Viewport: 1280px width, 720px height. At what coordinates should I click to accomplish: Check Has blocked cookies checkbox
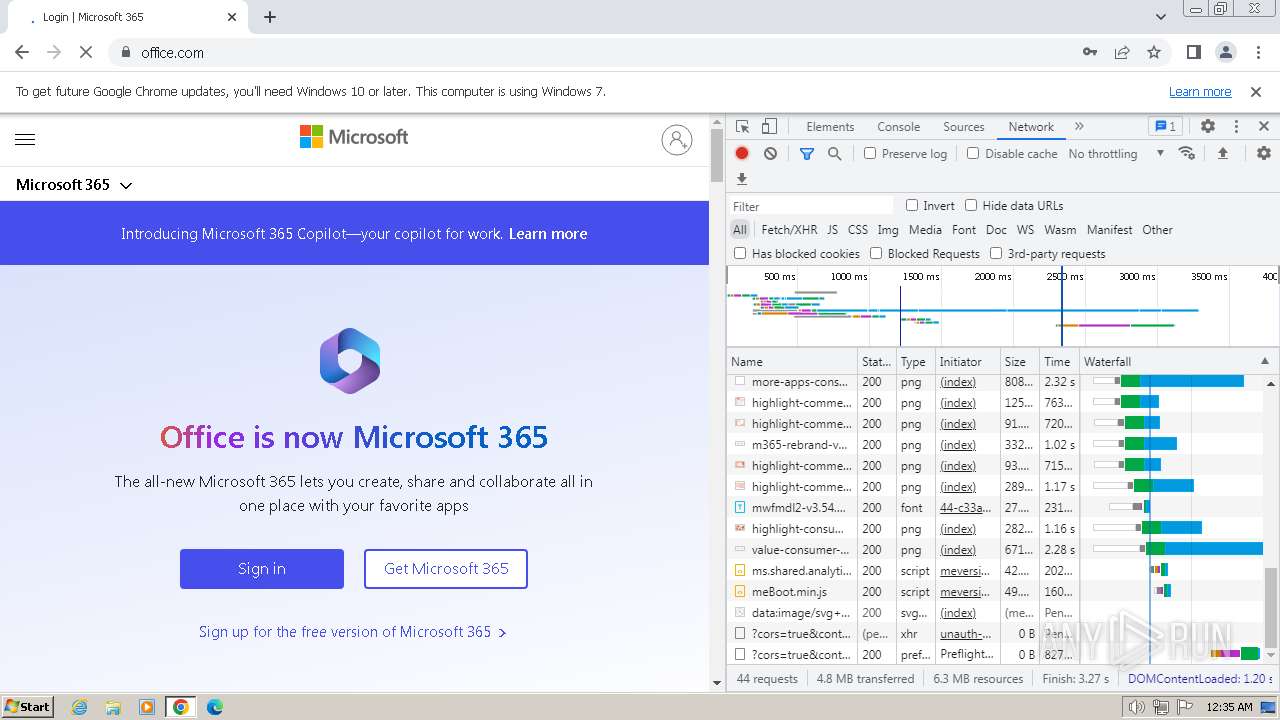pyautogui.click(x=740, y=253)
